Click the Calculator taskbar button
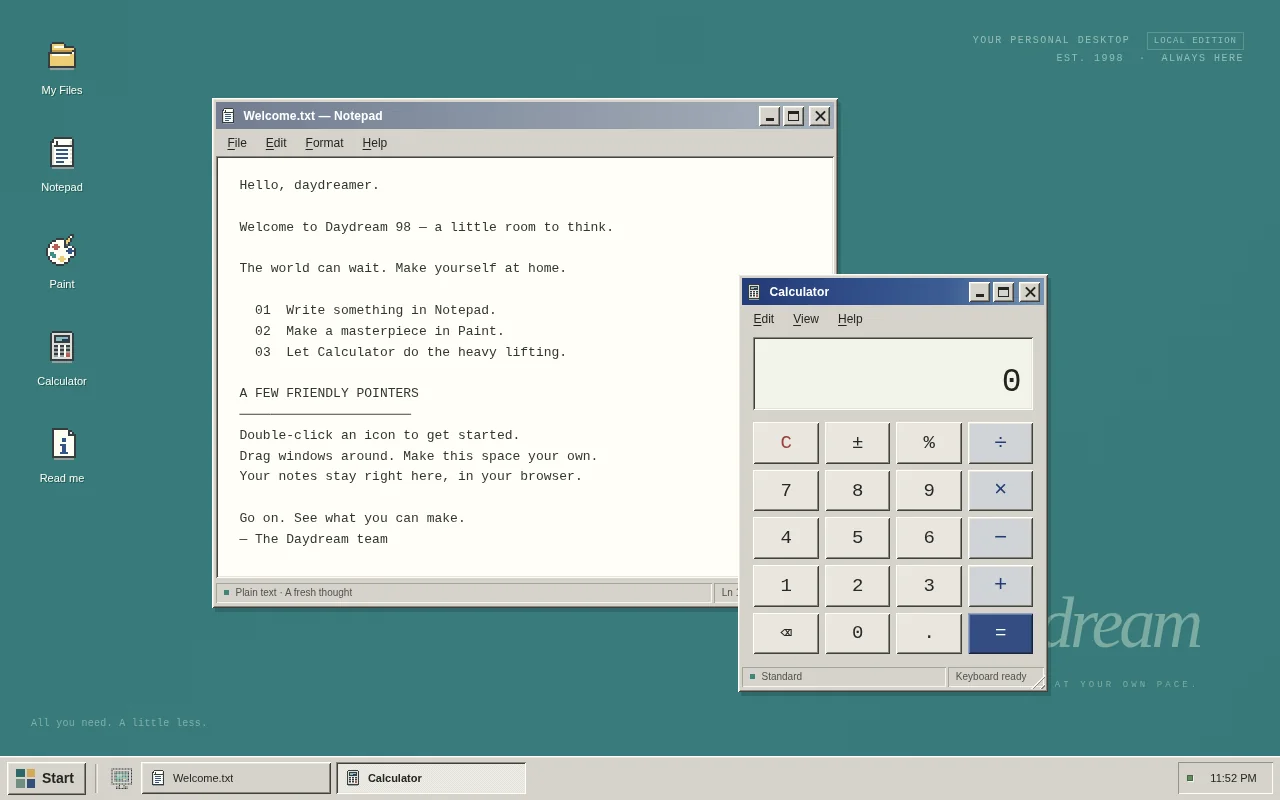1280x800 pixels. pyautogui.click(x=431, y=778)
